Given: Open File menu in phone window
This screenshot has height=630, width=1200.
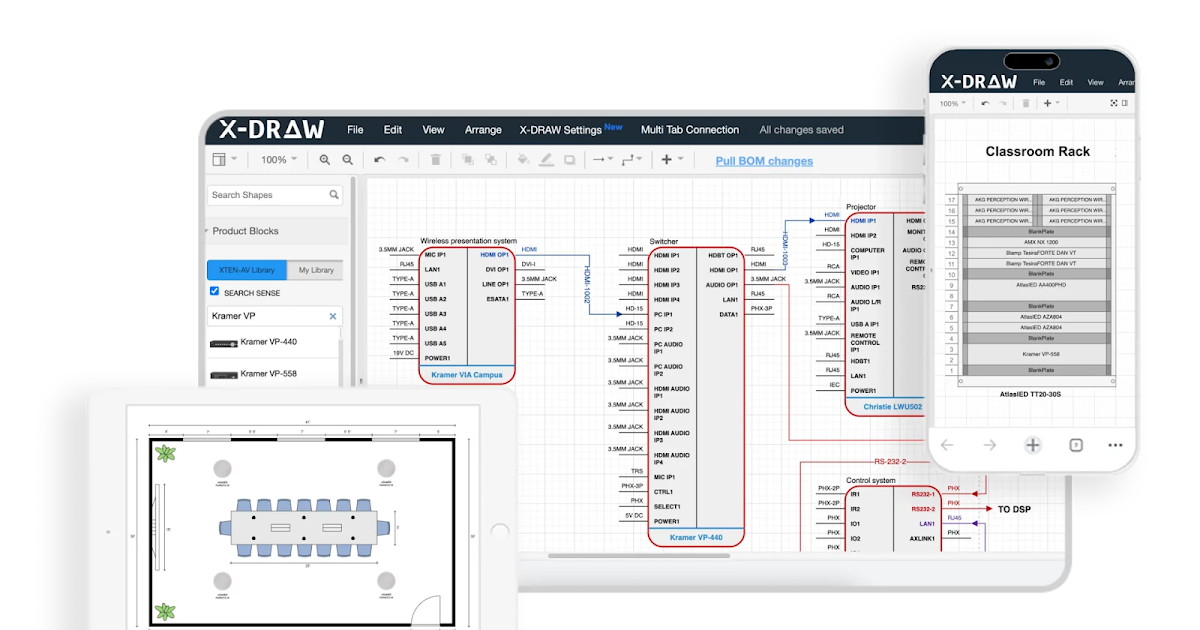Looking at the screenshot, I should [x=1039, y=82].
